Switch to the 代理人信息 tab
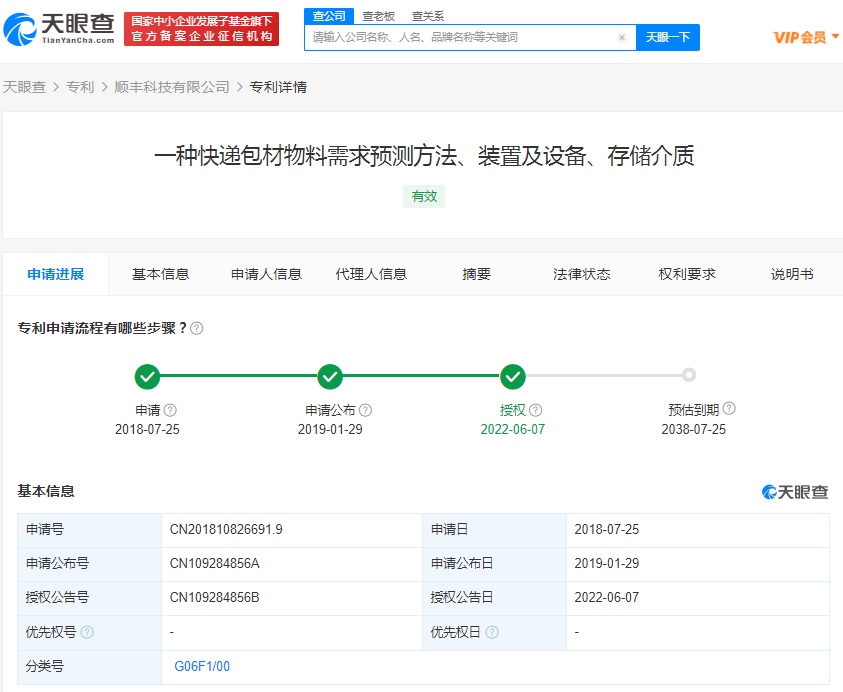The height and width of the screenshot is (692, 843). coord(372,274)
